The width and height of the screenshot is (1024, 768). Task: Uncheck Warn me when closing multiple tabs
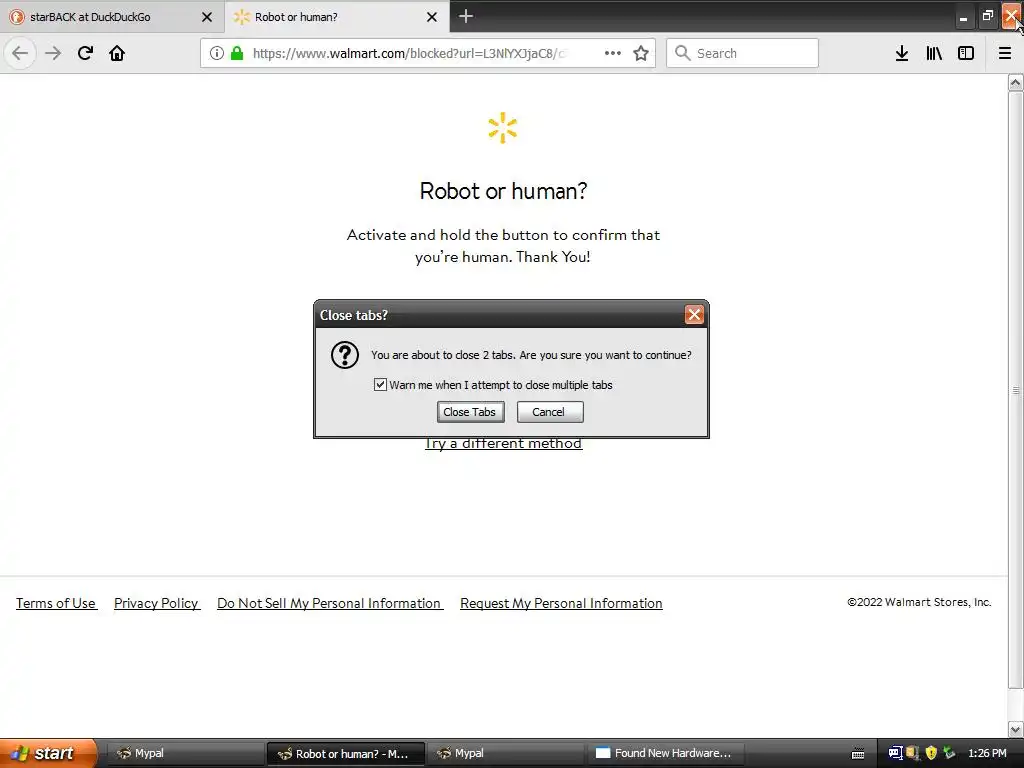[x=380, y=385]
